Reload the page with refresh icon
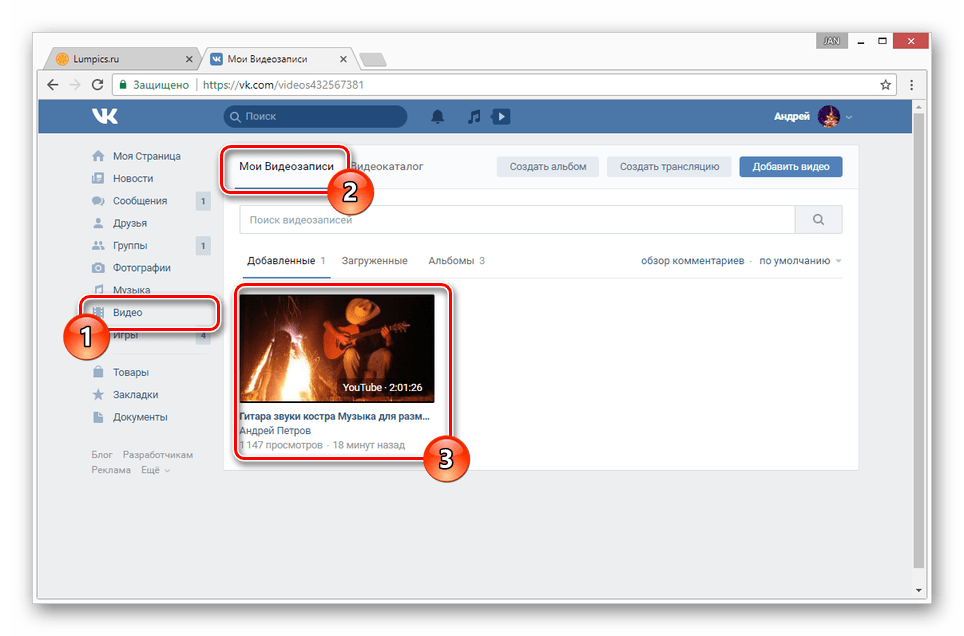This screenshot has height=636, width=964. tap(97, 85)
